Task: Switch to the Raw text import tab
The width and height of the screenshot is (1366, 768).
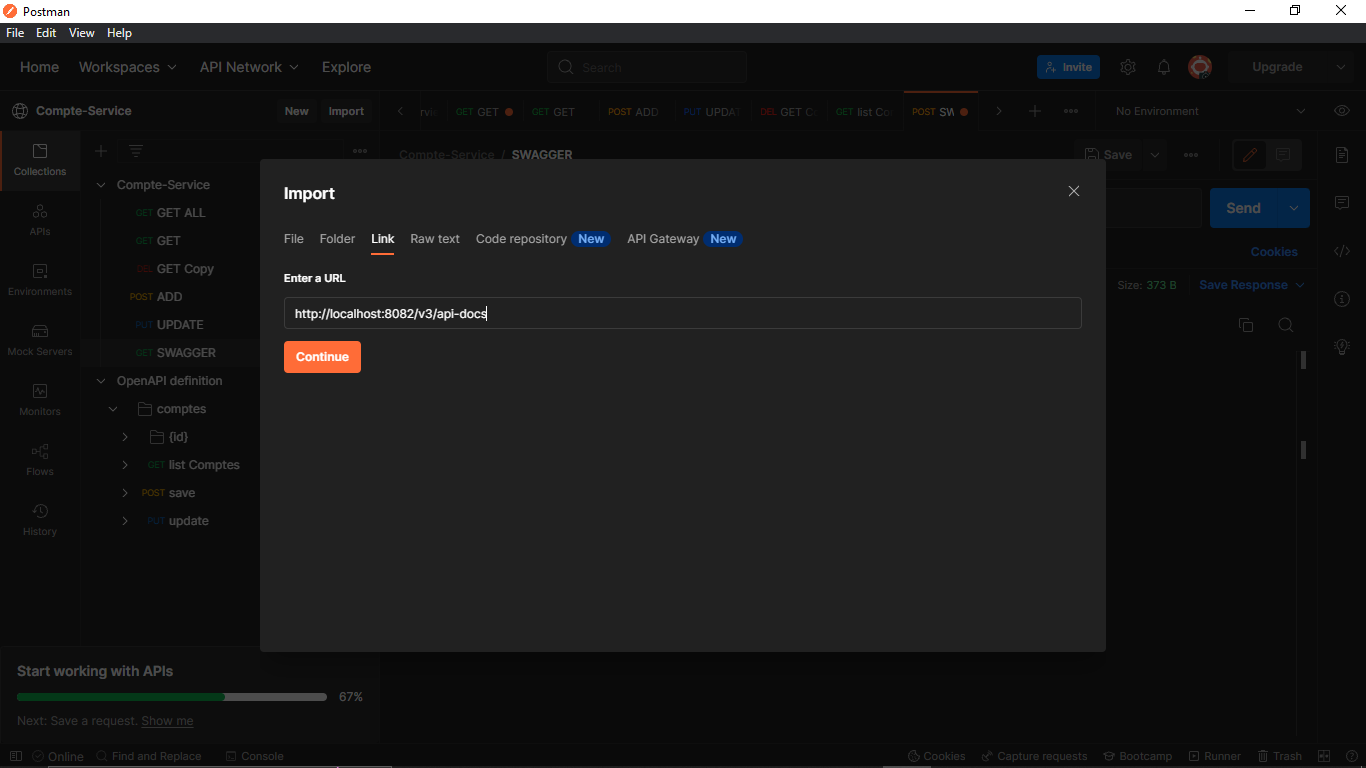Action: click(x=434, y=239)
